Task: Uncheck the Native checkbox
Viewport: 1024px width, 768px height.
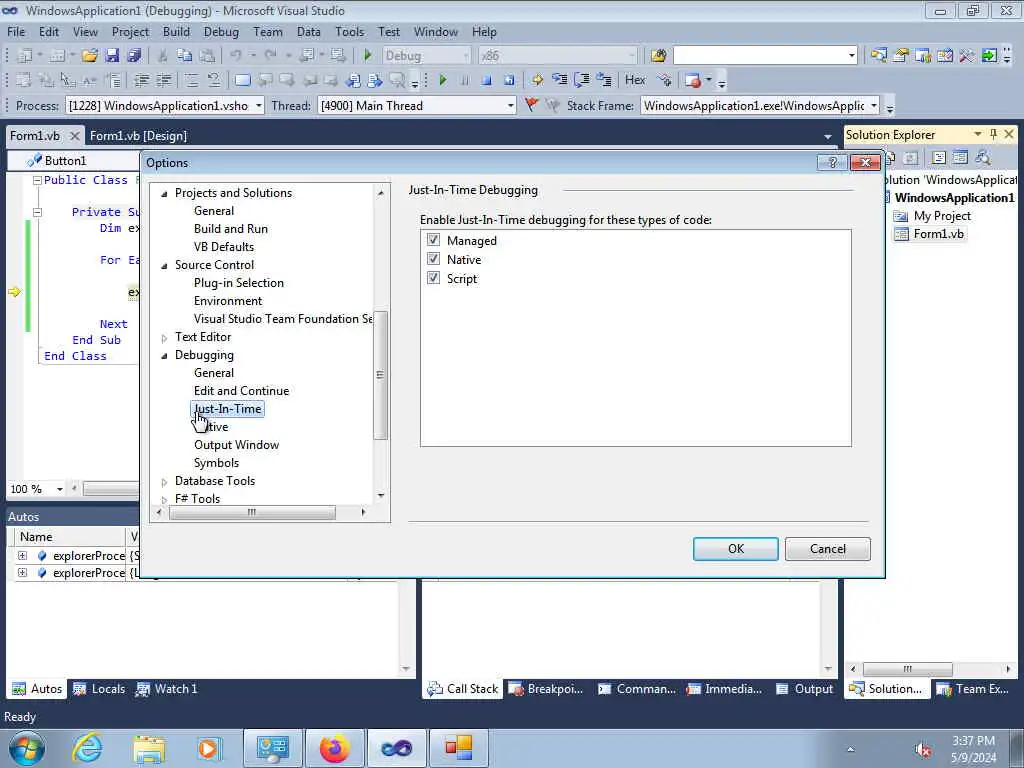Action: coord(433,259)
